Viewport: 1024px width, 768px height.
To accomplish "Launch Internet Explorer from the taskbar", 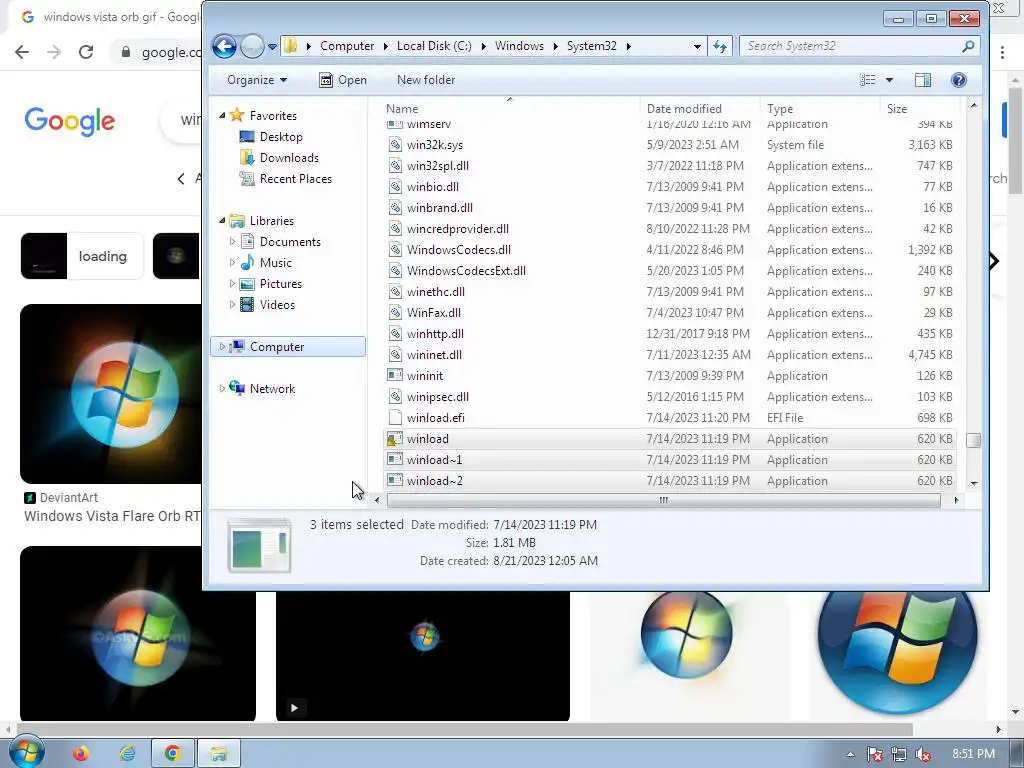I will click(x=127, y=753).
